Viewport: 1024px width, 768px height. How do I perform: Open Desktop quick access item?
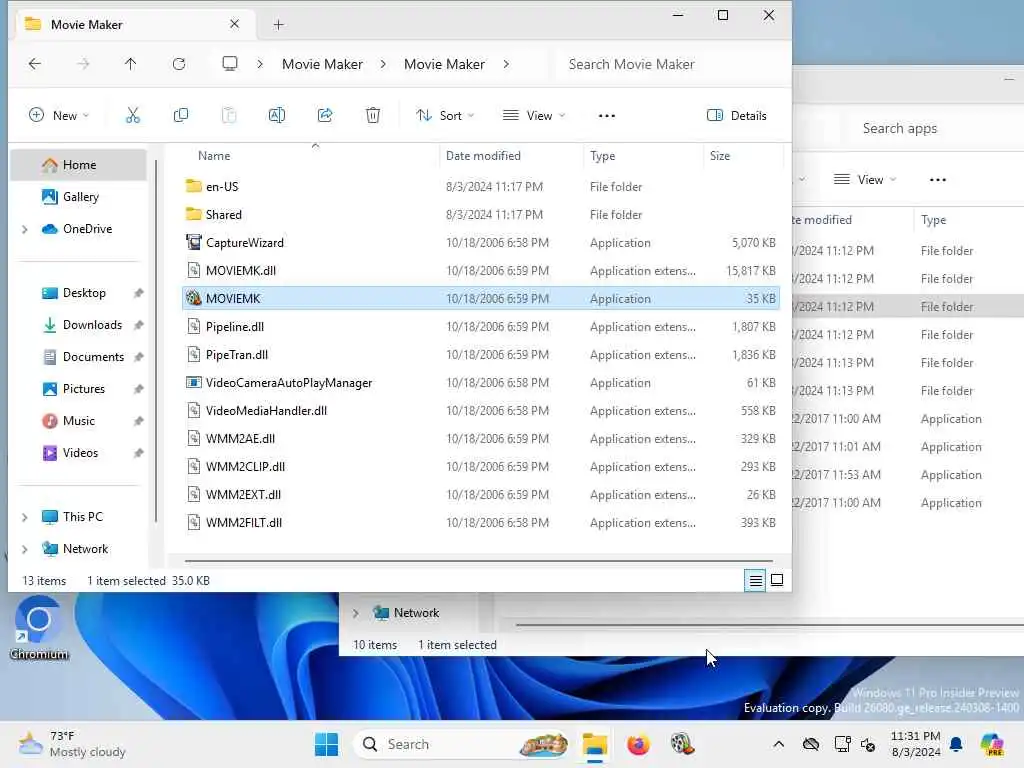[84, 293]
